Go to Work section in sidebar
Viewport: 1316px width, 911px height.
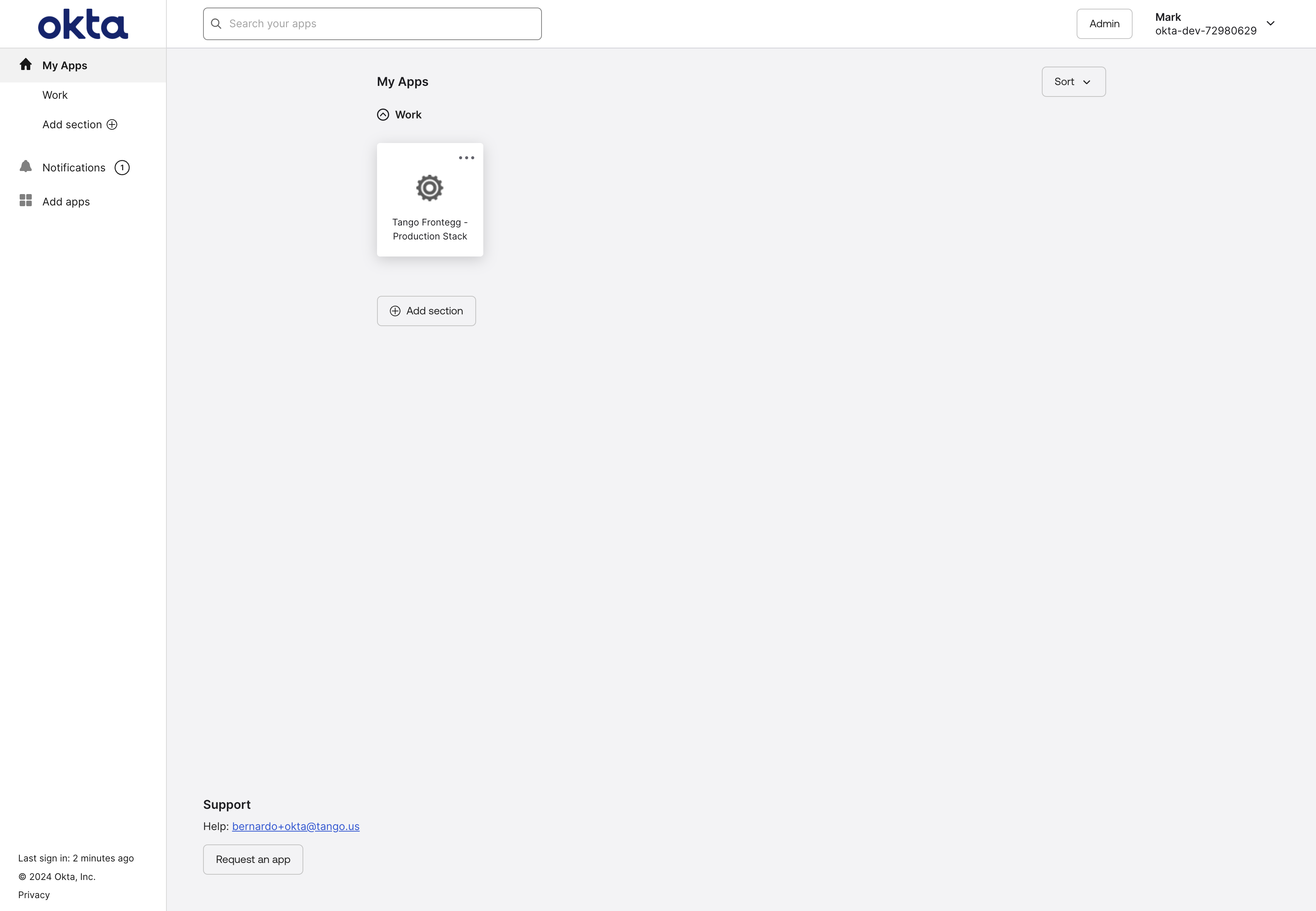[x=55, y=95]
